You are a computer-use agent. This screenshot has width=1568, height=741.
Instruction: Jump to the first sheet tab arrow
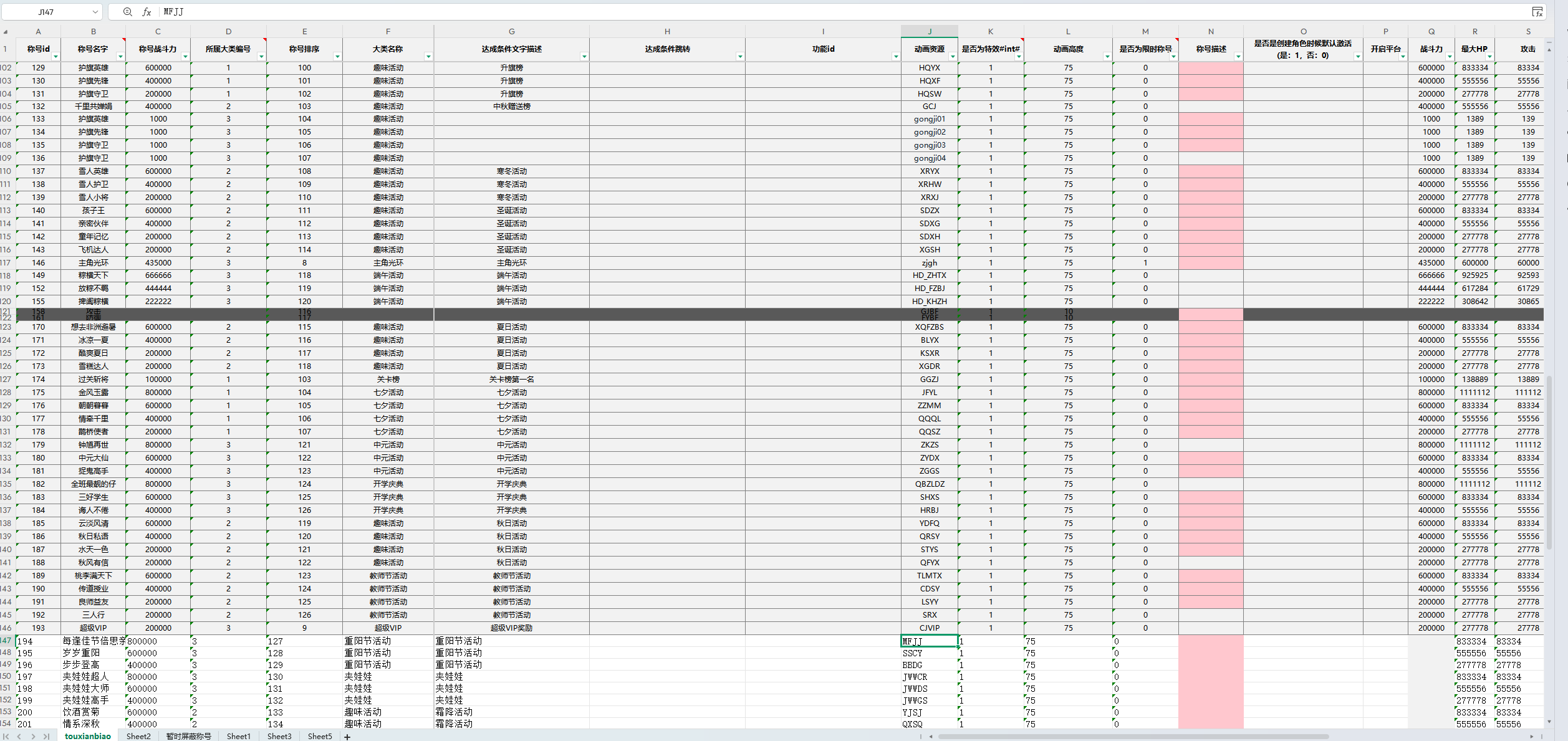(x=6, y=737)
